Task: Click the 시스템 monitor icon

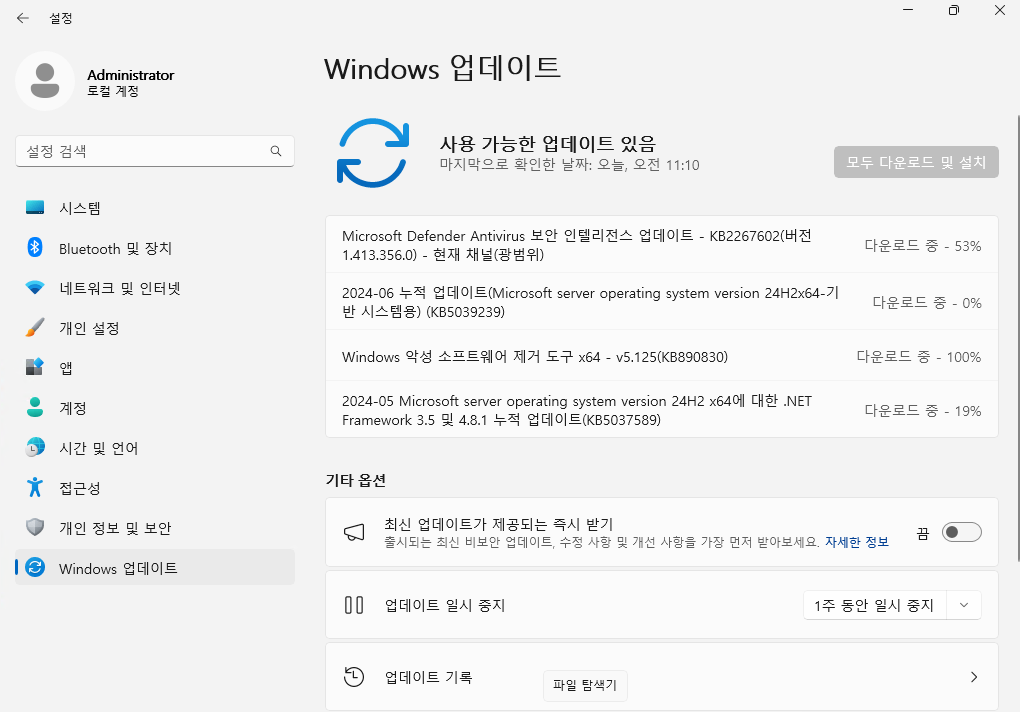Action: [35, 207]
